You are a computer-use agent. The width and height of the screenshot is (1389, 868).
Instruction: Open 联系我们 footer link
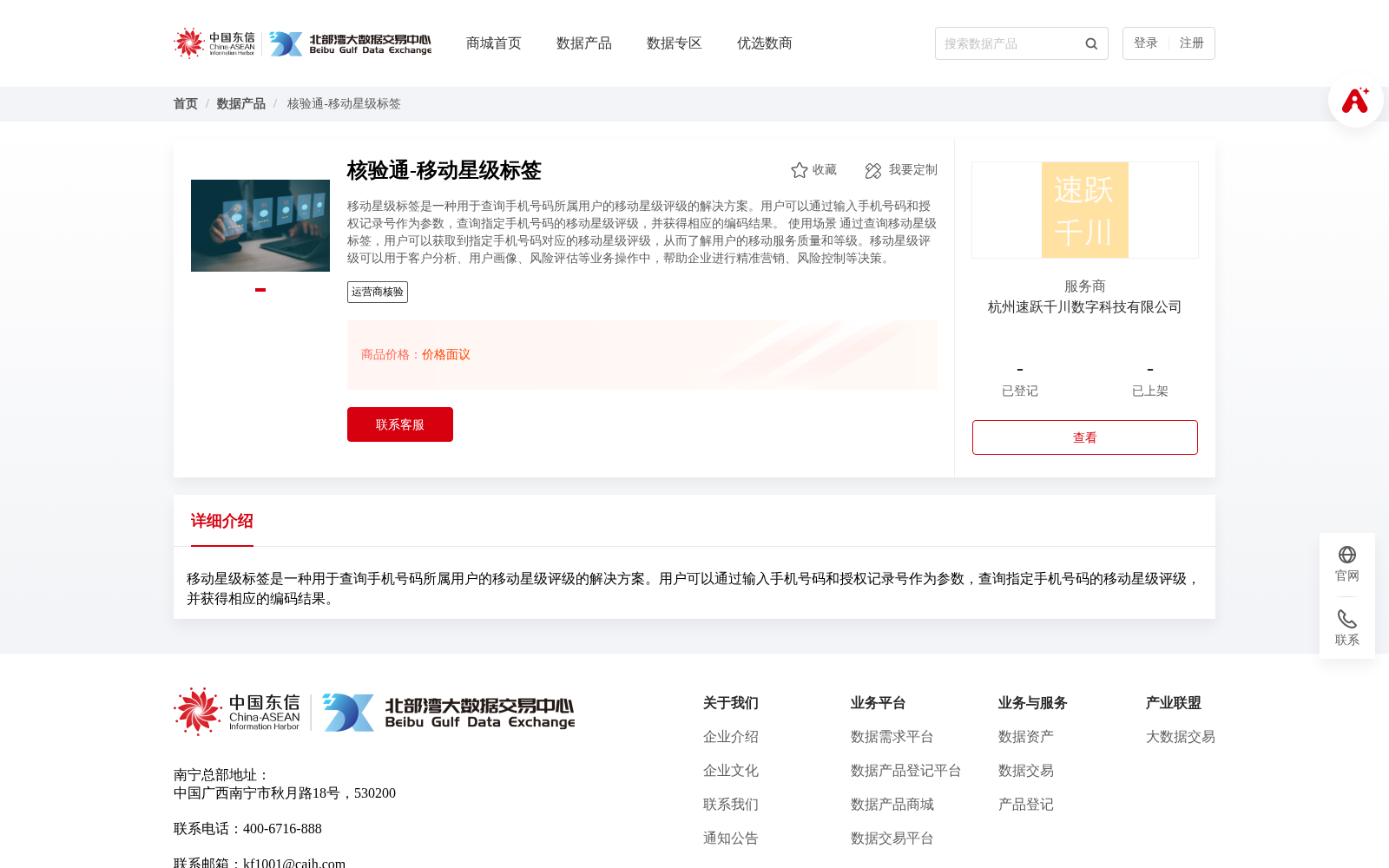[x=731, y=805]
